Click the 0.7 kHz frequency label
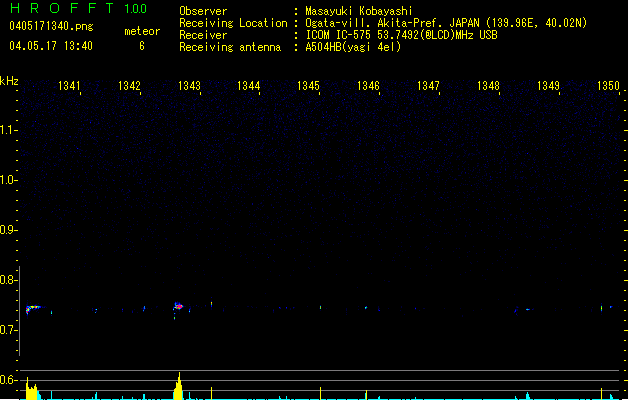Viewport: 629px width, 400px height. click(x=8, y=330)
